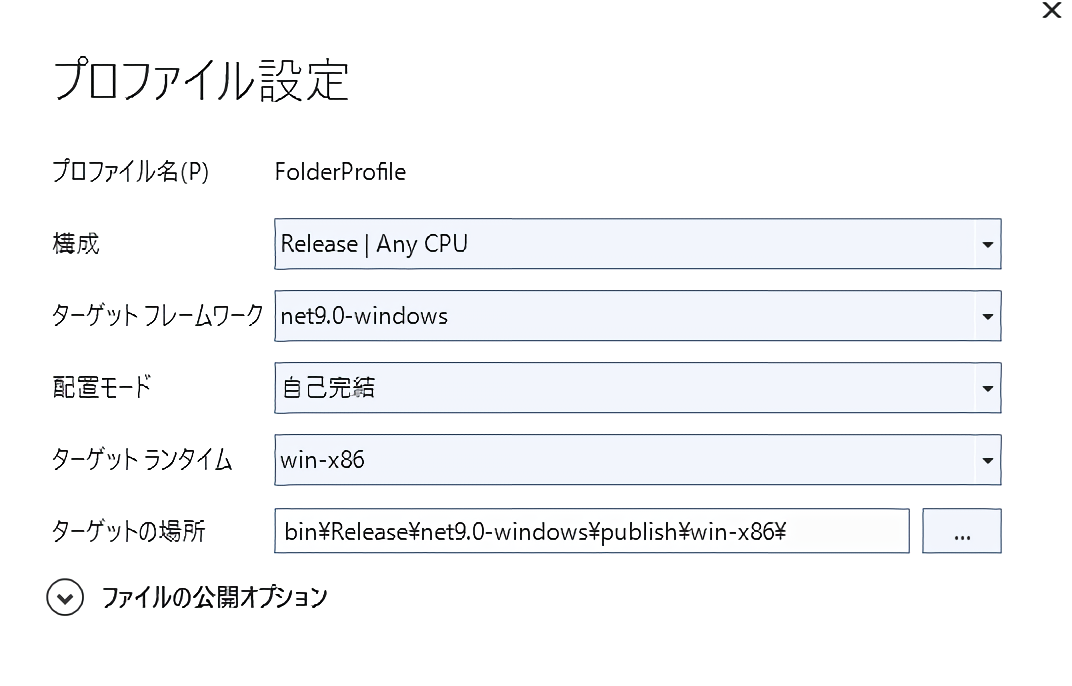Click the ターゲット ランタイム label
This screenshot has width=1072, height=686.
[142, 460]
